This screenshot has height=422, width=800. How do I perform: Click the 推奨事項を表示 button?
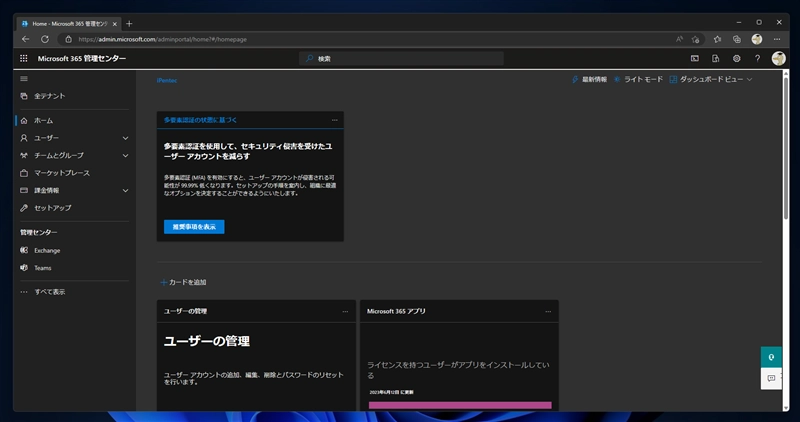coord(194,227)
